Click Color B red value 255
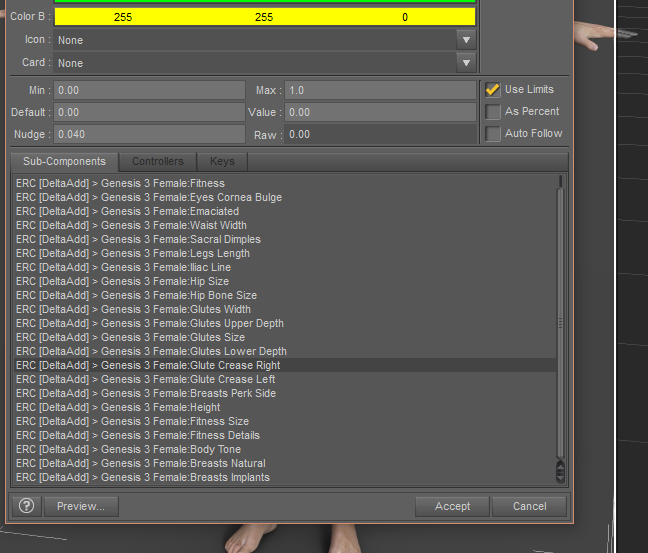This screenshot has width=648, height=553. [x=123, y=17]
